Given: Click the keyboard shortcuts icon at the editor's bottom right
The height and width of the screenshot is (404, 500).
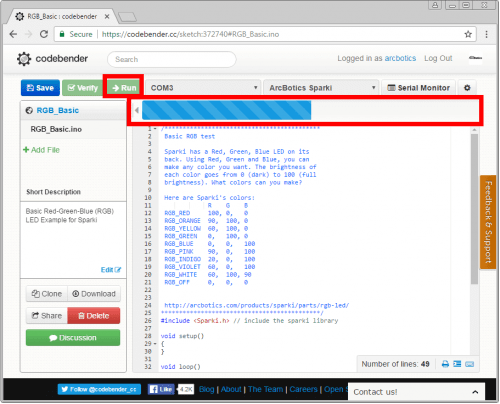Looking at the screenshot, I should (469, 364).
